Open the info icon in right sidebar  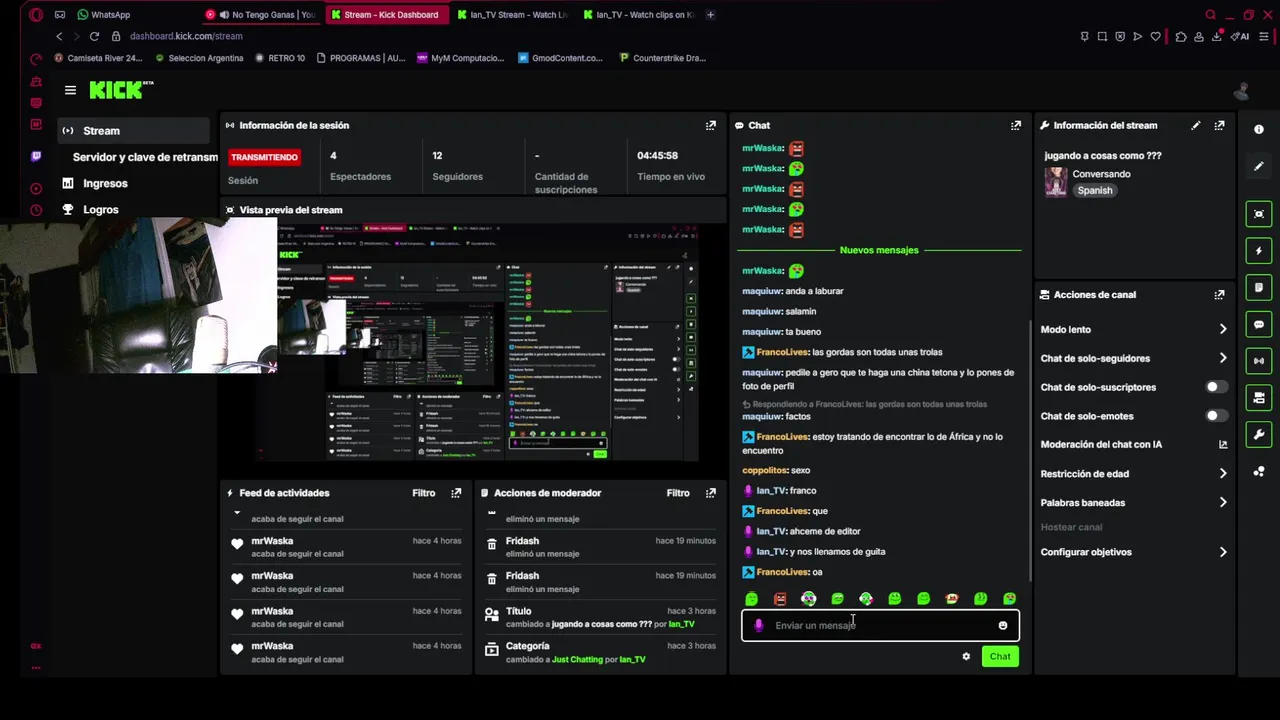pos(1259,130)
